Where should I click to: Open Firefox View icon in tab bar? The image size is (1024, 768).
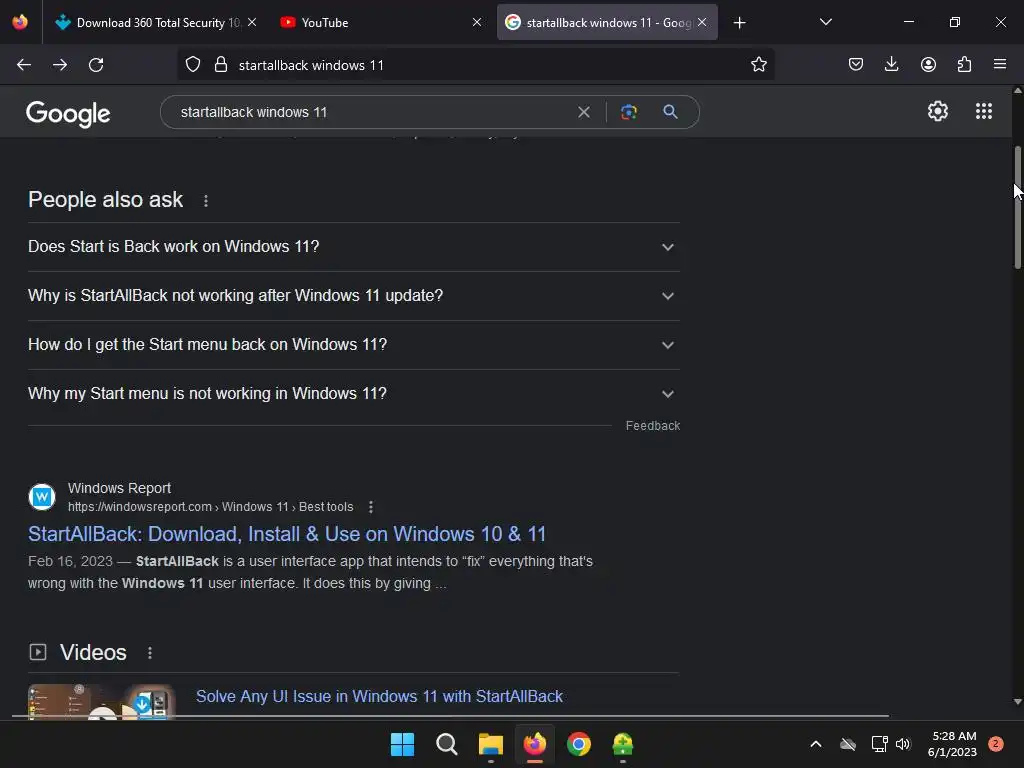click(20, 22)
